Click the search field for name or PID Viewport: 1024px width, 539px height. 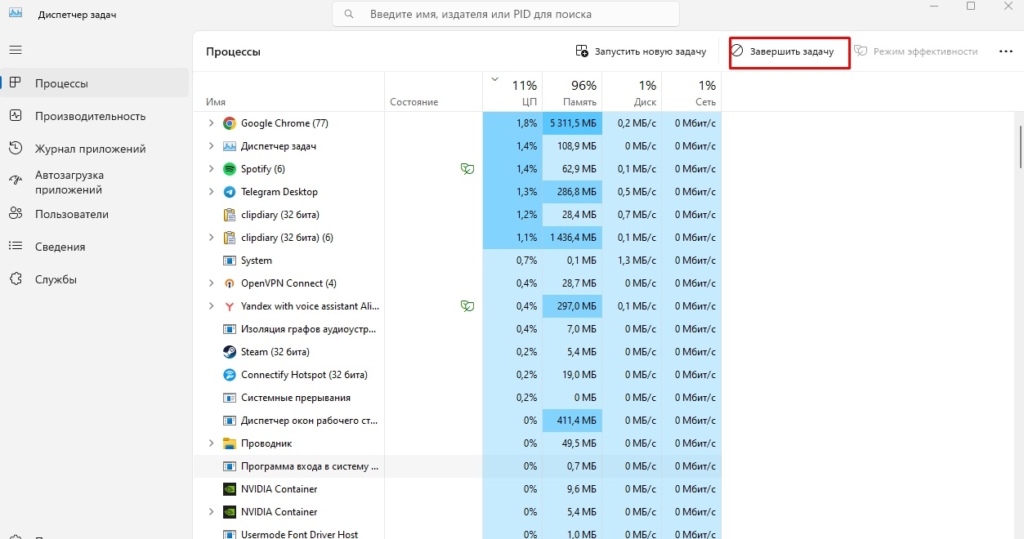pos(505,14)
